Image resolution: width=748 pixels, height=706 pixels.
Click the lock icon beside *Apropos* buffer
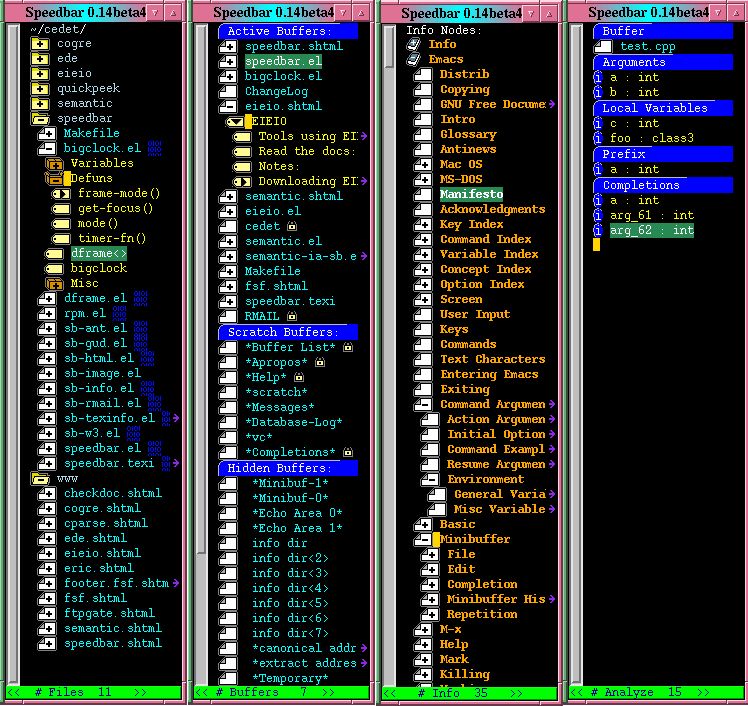pyautogui.click(x=319, y=362)
